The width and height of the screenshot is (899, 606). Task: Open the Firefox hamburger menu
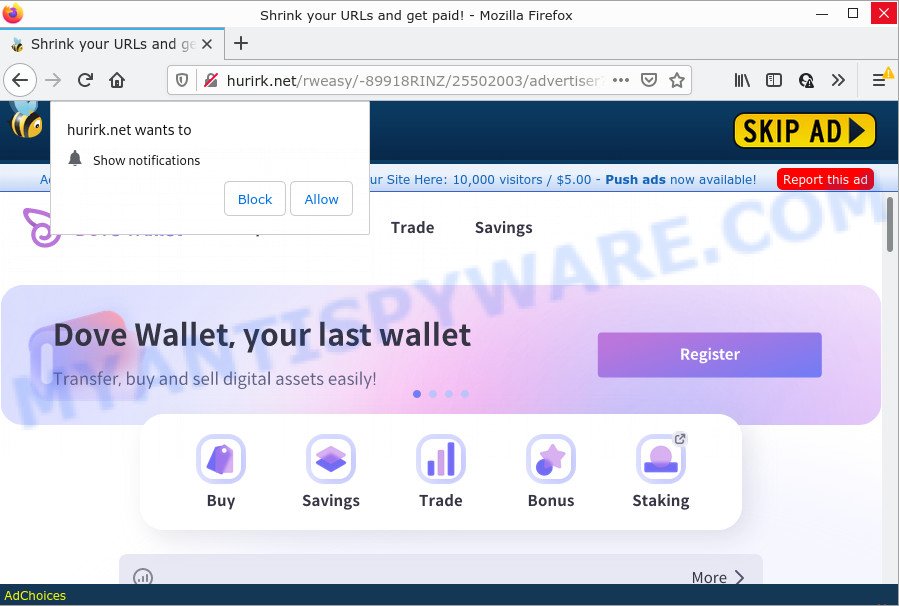(879, 80)
